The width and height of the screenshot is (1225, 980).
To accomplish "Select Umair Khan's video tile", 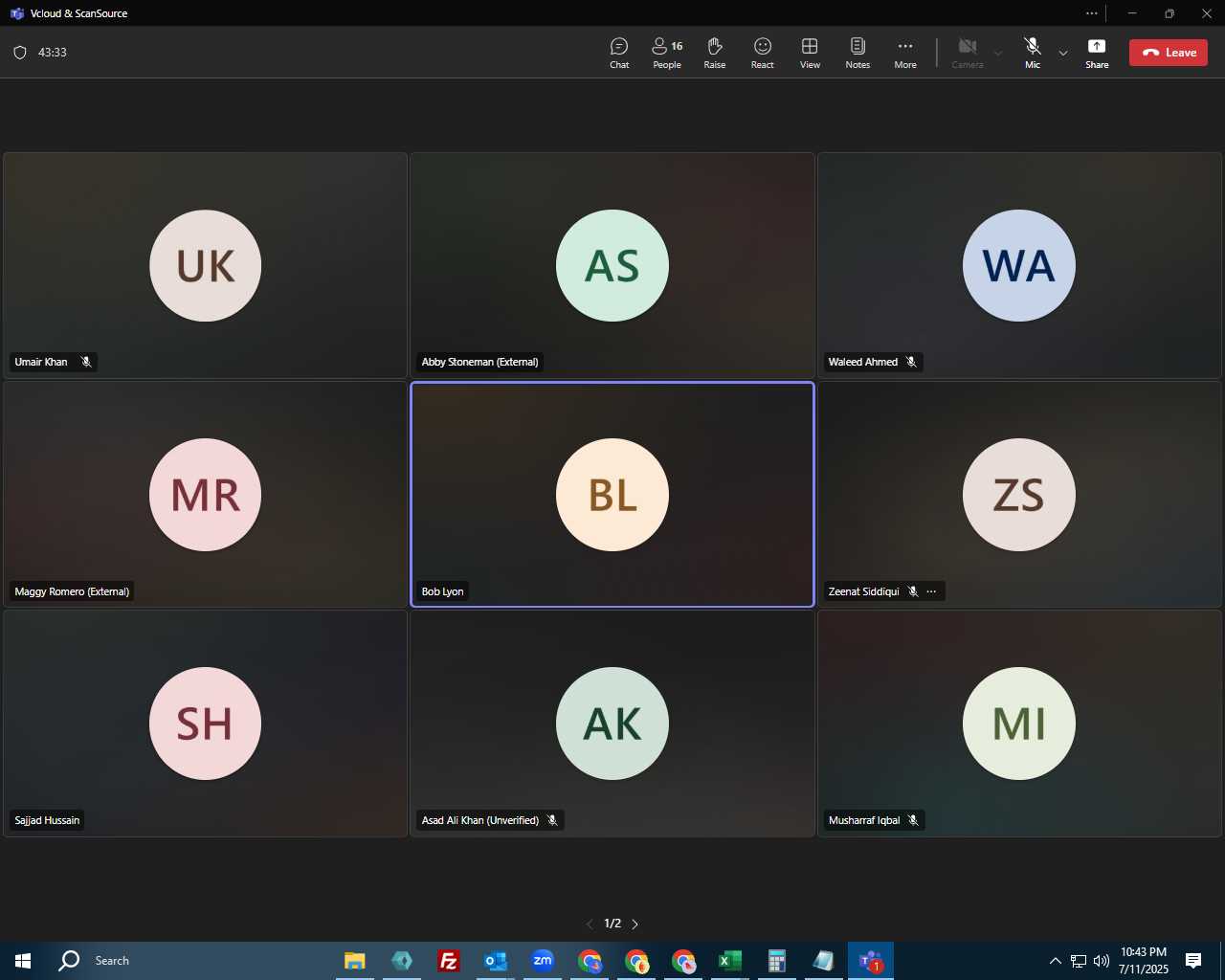I will [x=205, y=265].
